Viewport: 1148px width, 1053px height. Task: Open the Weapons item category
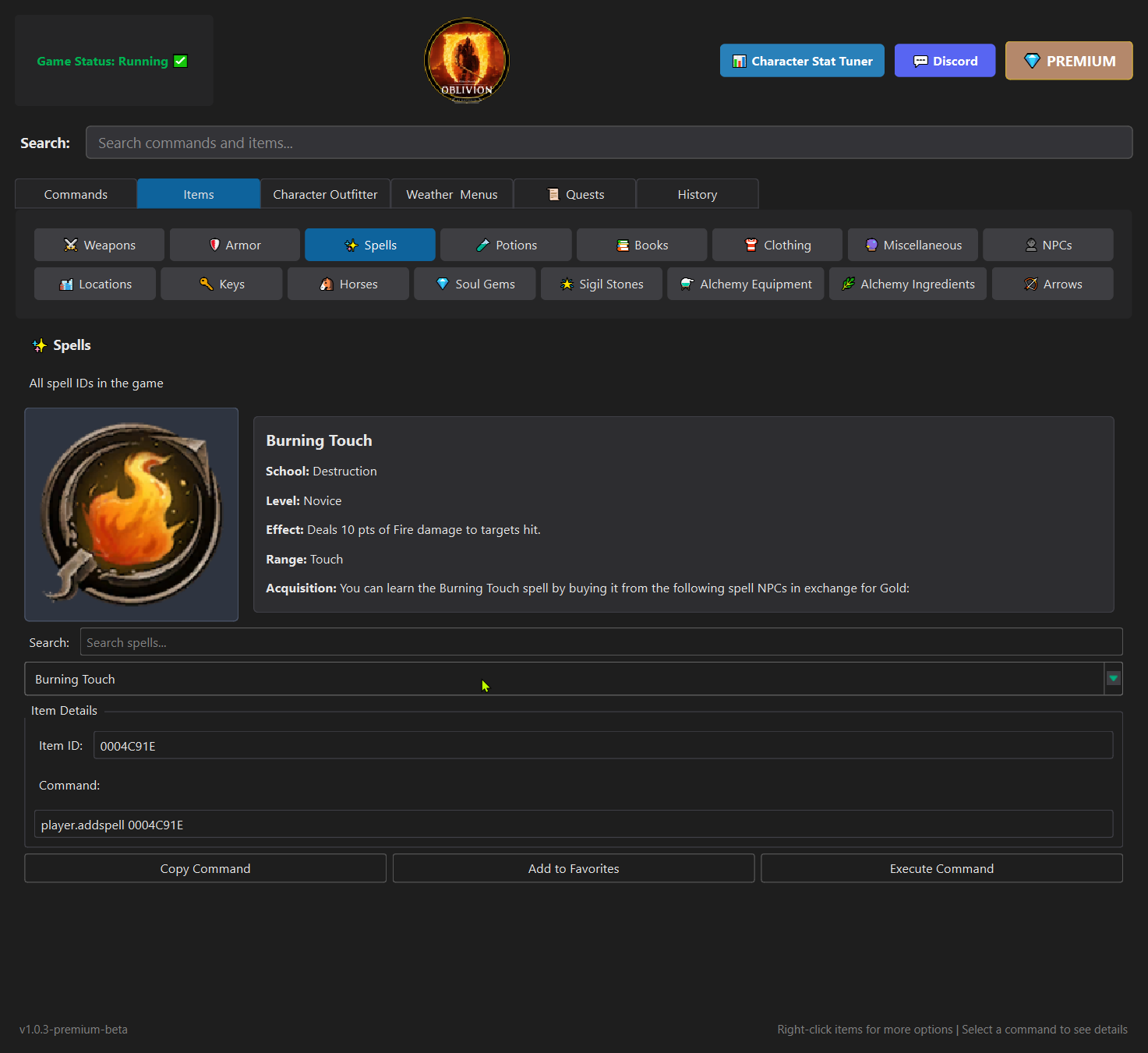click(99, 245)
